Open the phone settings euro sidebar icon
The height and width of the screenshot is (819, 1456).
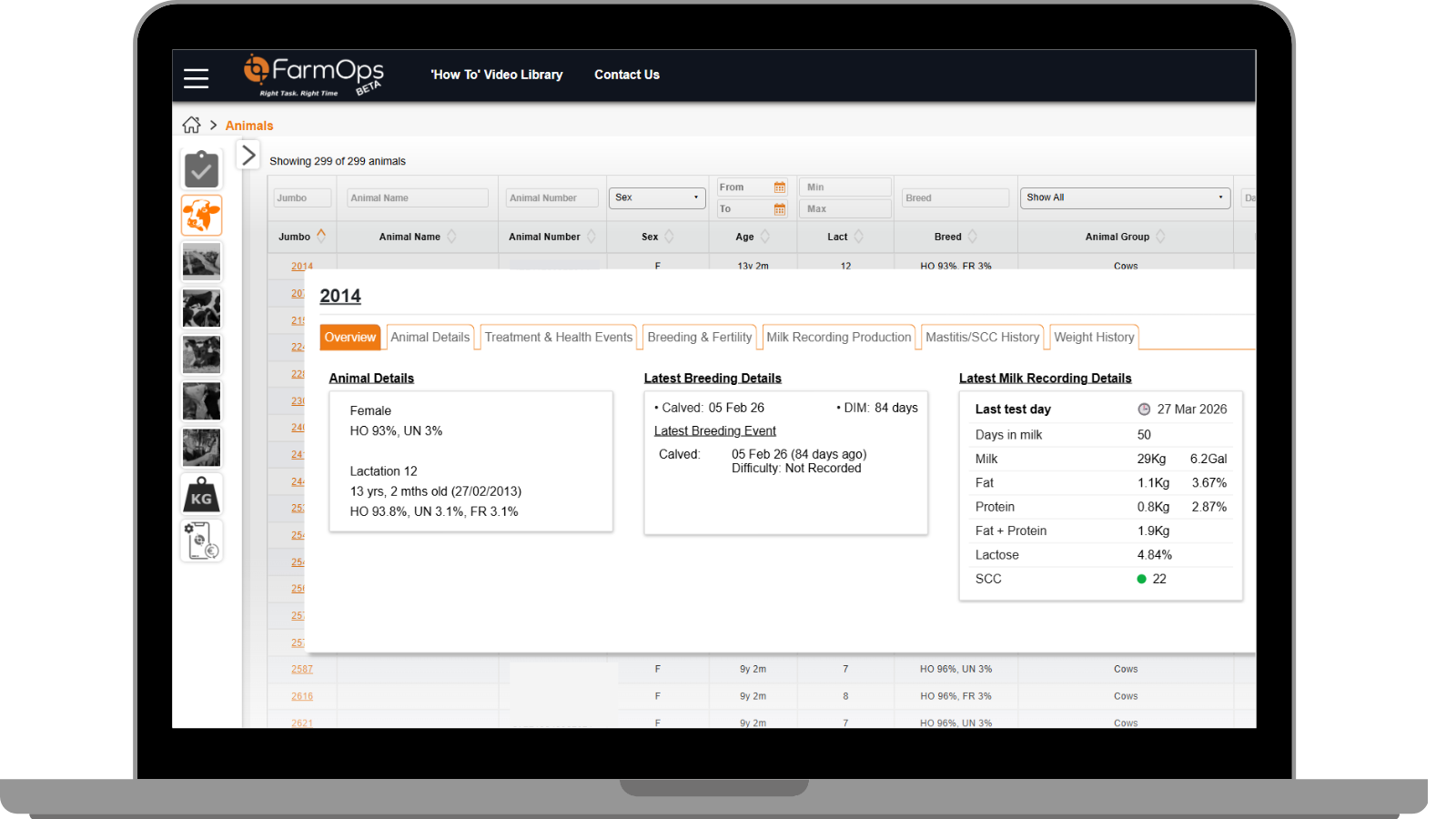pyautogui.click(x=201, y=541)
